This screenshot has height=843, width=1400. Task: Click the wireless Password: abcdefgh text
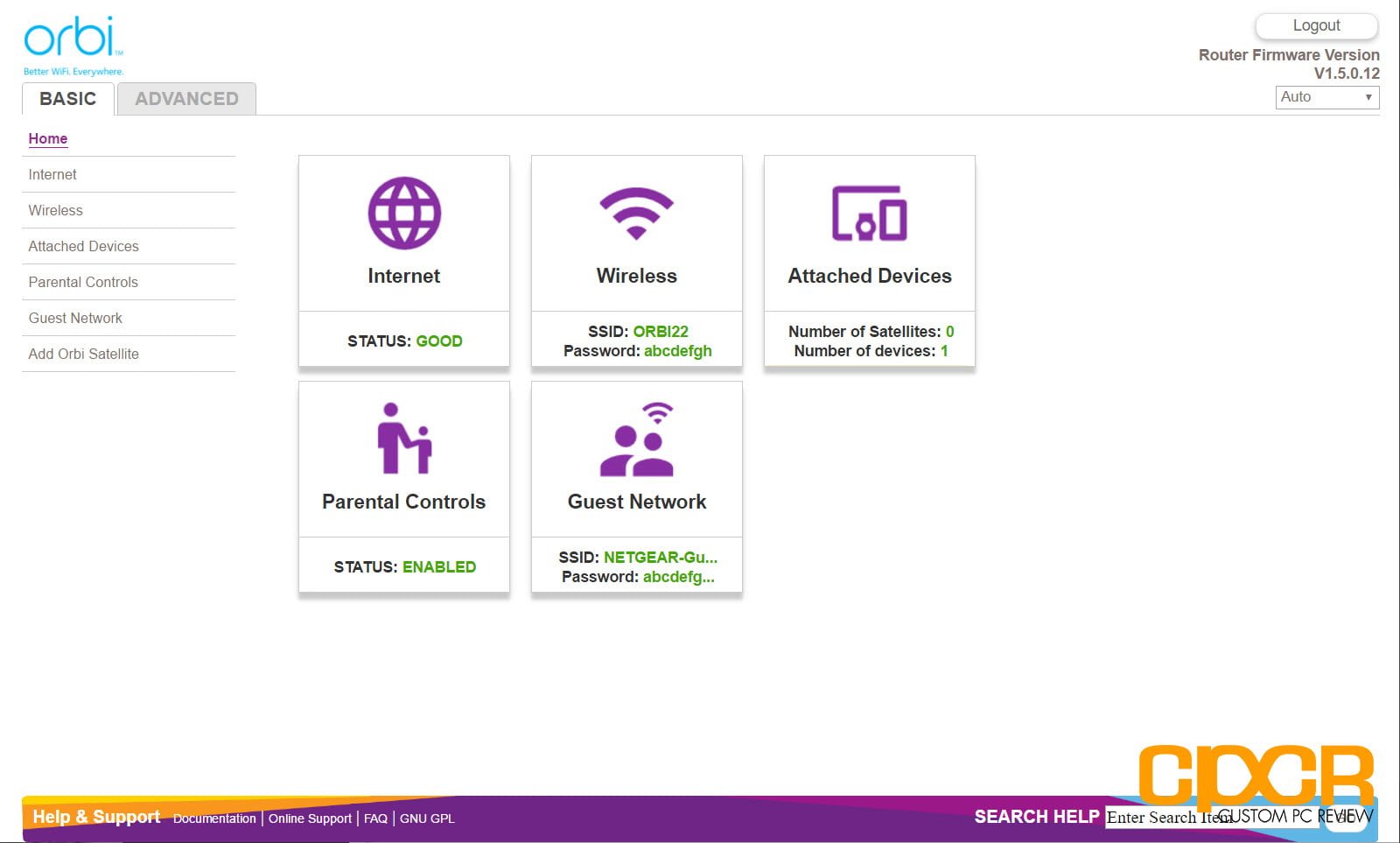(x=638, y=351)
